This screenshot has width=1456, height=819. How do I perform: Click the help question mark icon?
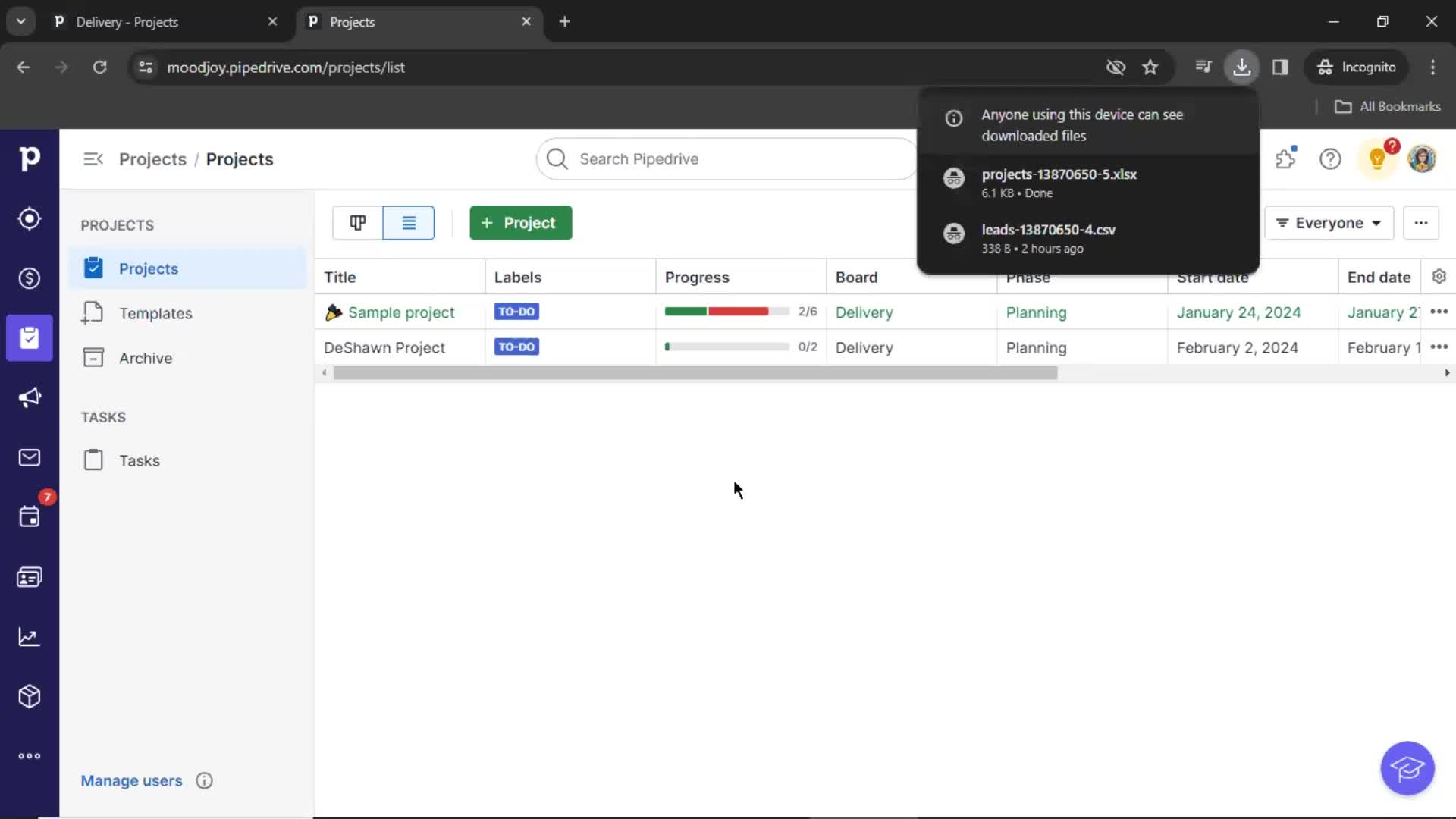pos(1330,159)
